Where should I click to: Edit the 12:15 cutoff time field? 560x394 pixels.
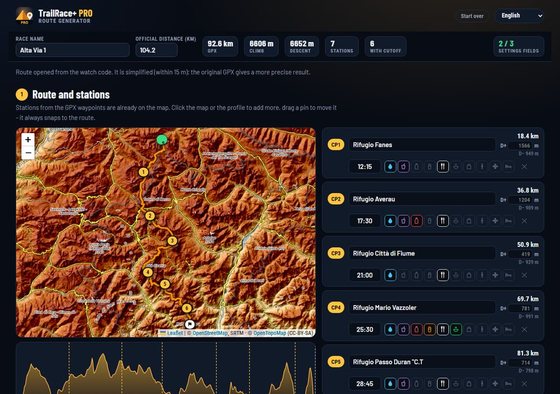point(365,166)
